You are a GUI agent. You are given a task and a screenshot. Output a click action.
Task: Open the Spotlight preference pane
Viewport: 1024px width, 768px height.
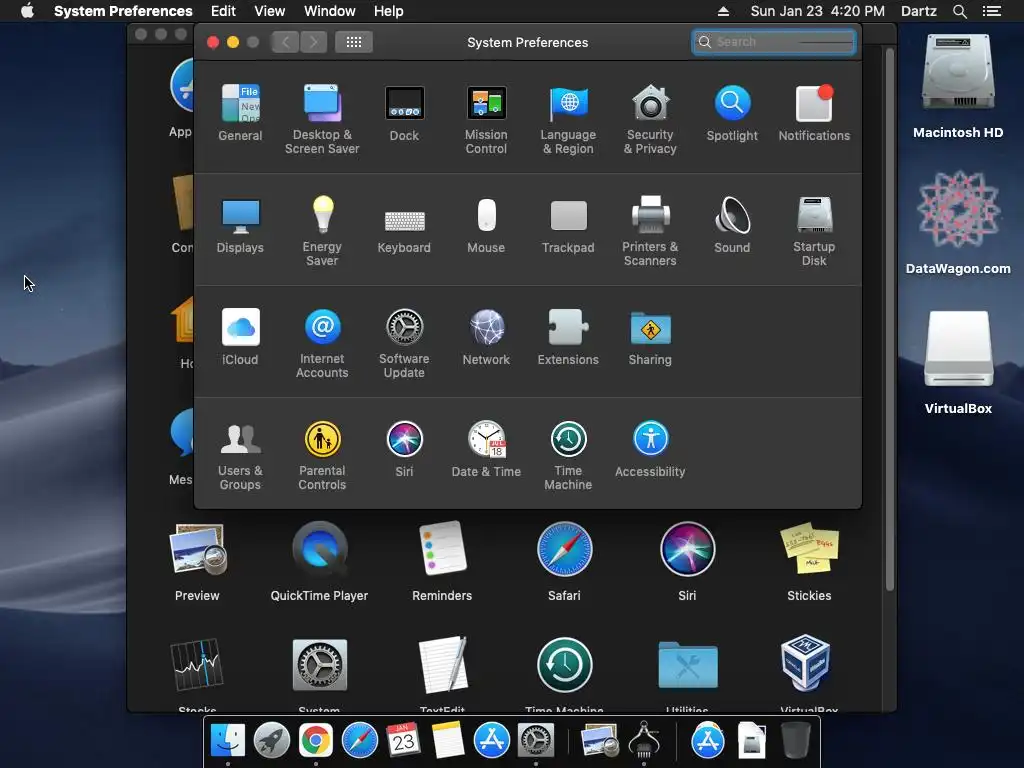click(732, 112)
